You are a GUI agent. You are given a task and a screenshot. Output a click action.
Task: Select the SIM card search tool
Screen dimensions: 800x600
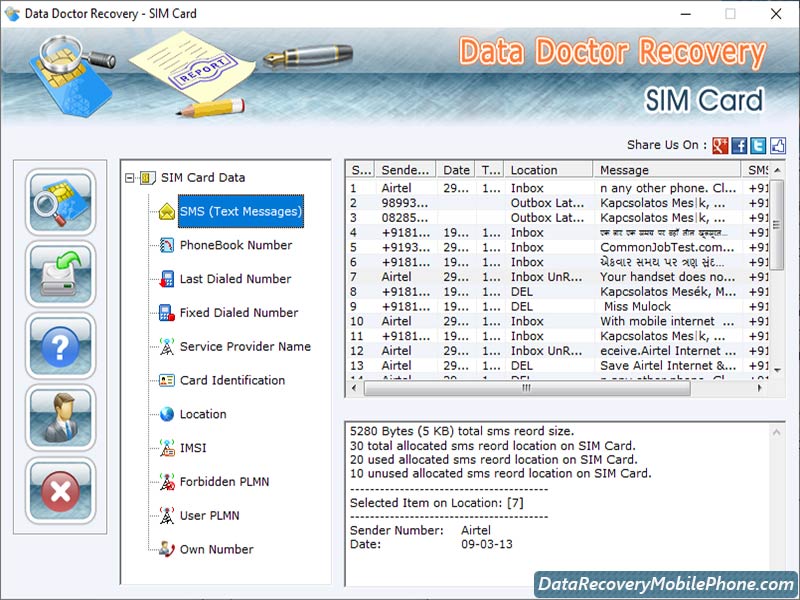60,206
